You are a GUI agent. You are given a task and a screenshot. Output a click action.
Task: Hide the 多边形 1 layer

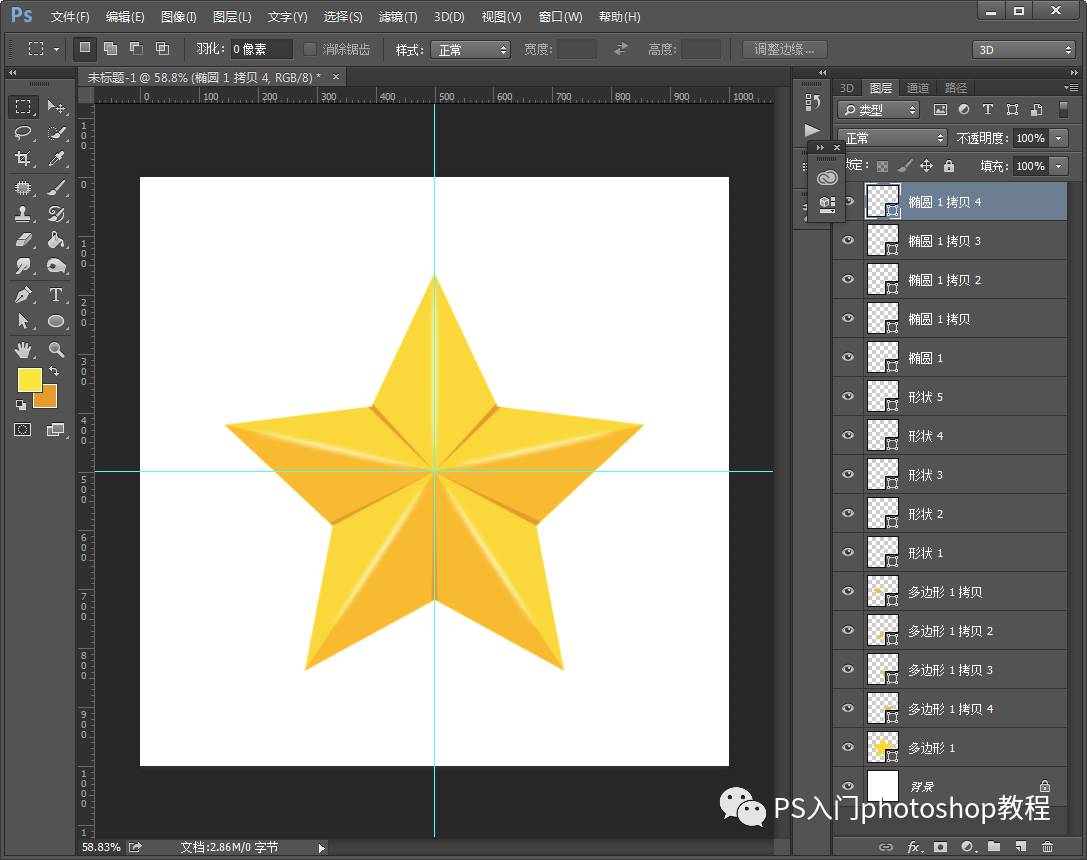(x=848, y=747)
